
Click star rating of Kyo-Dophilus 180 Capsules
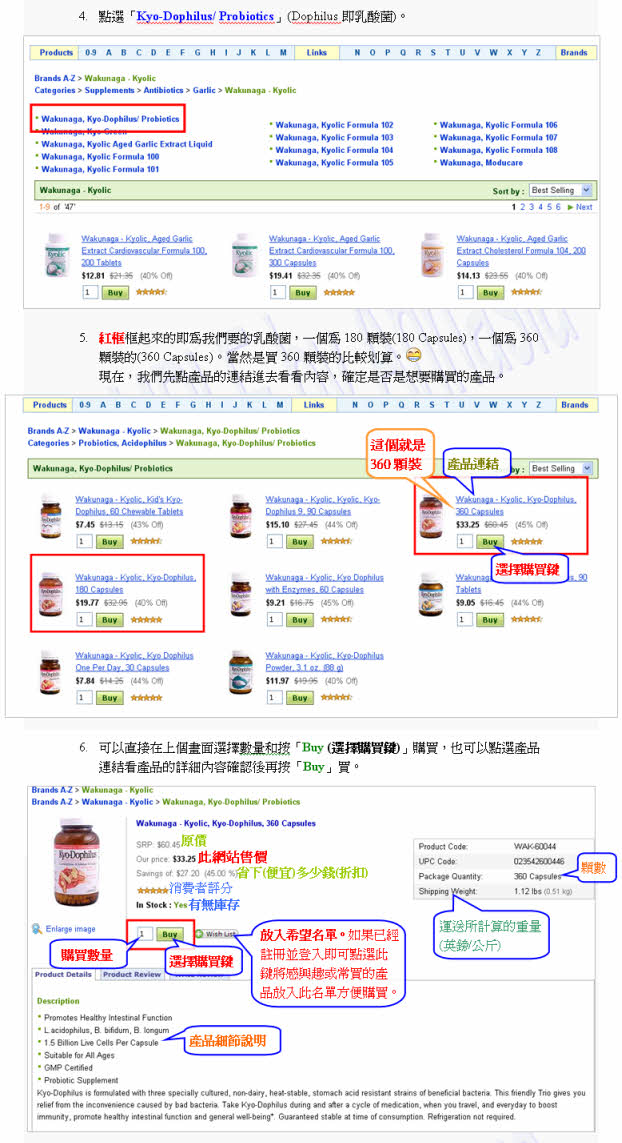[x=150, y=620]
